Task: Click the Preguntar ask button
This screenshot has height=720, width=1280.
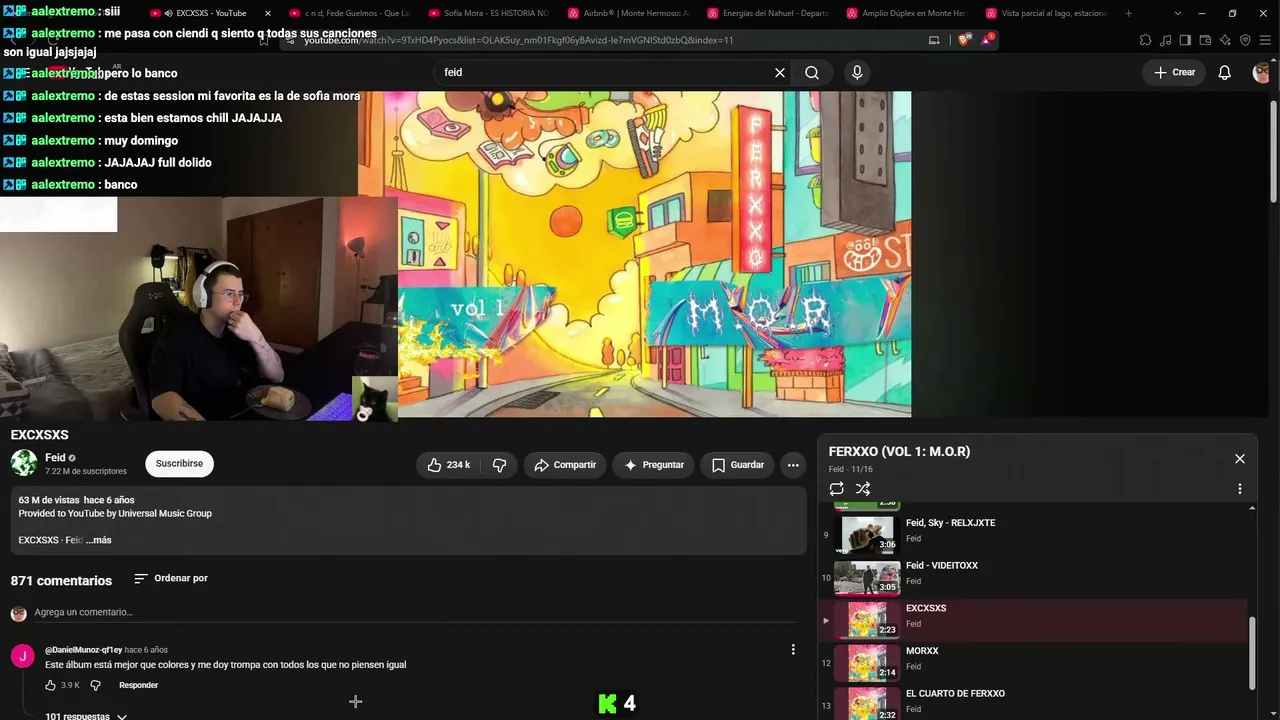Action: pos(654,465)
